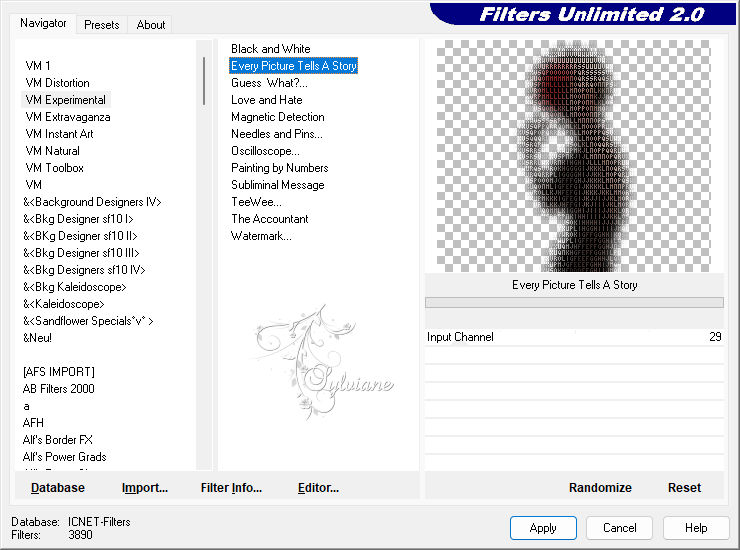The height and width of the screenshot is (550, 740).
Task: Apply the selected filter
Action: coord(543,528)
